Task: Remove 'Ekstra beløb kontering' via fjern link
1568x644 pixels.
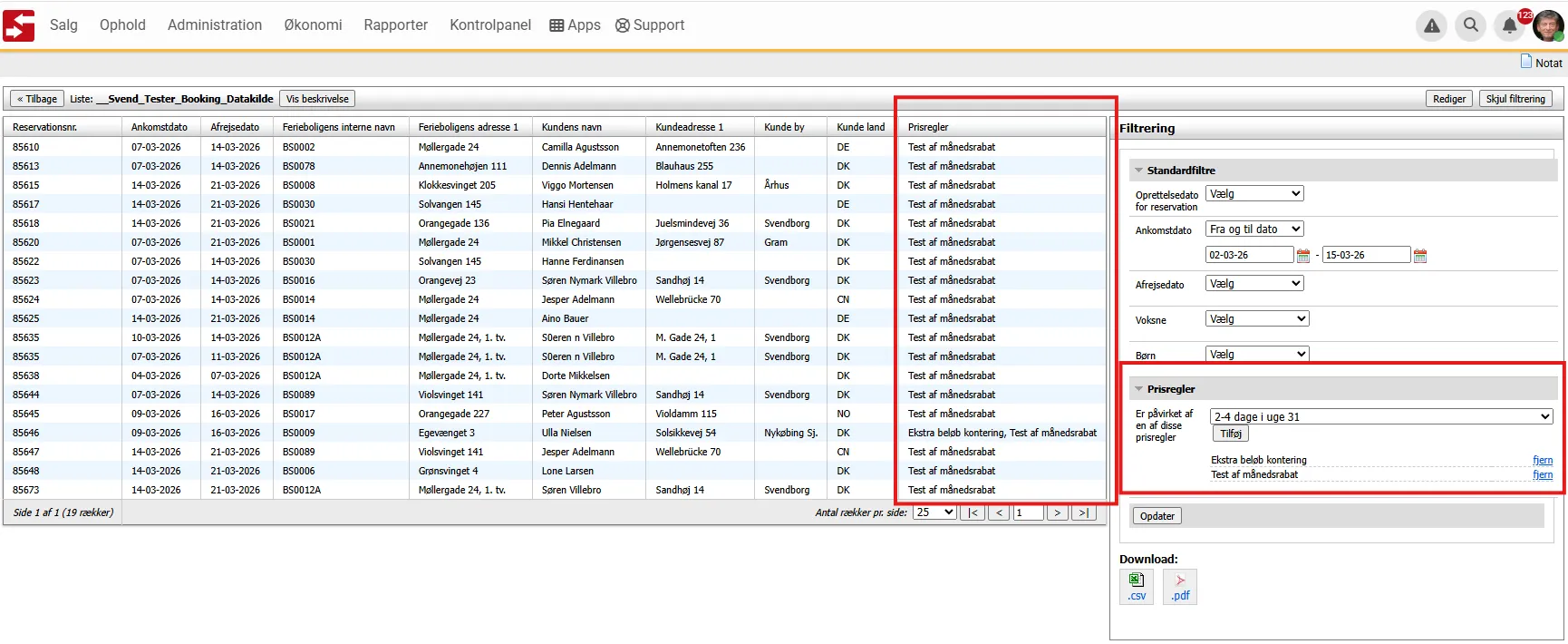Action: [1543, 461]
